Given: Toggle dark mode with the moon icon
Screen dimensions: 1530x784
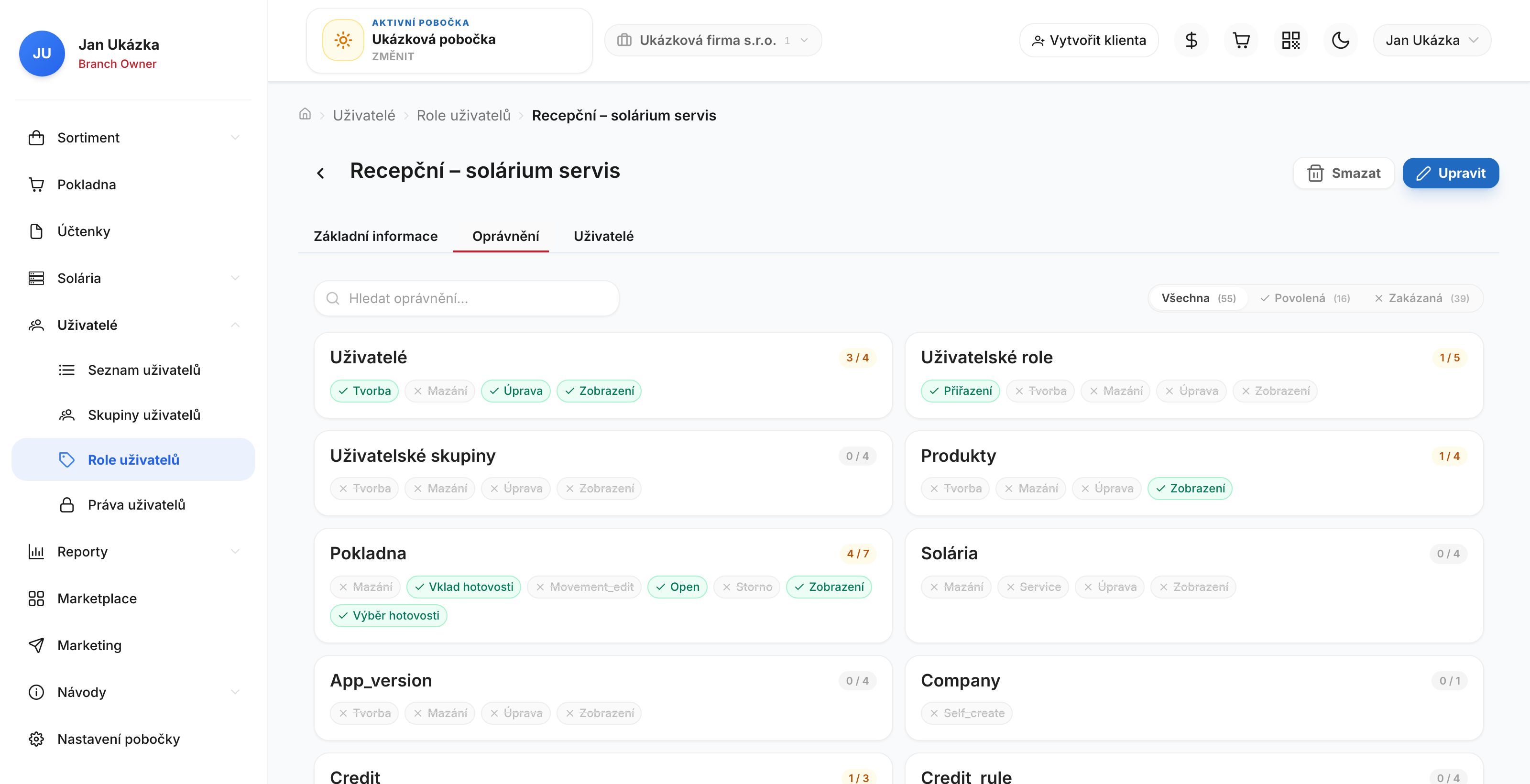Looking at the screenshot, I should pos(1341,40).
